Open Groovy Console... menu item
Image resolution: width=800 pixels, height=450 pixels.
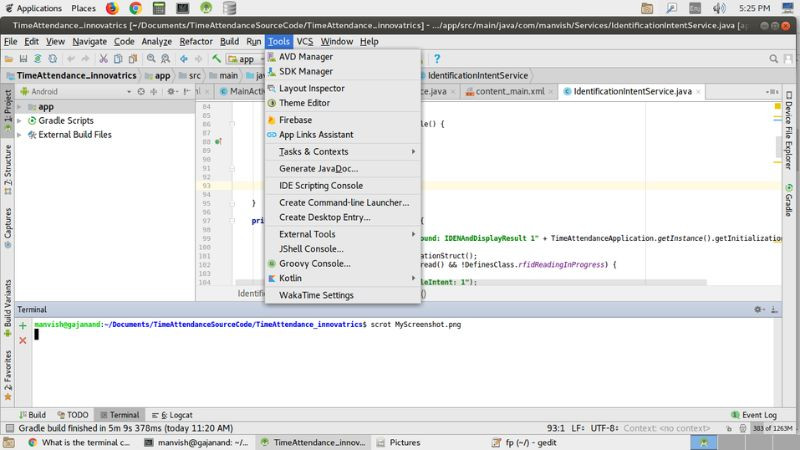pyautogui.click(x=342, y=264)
